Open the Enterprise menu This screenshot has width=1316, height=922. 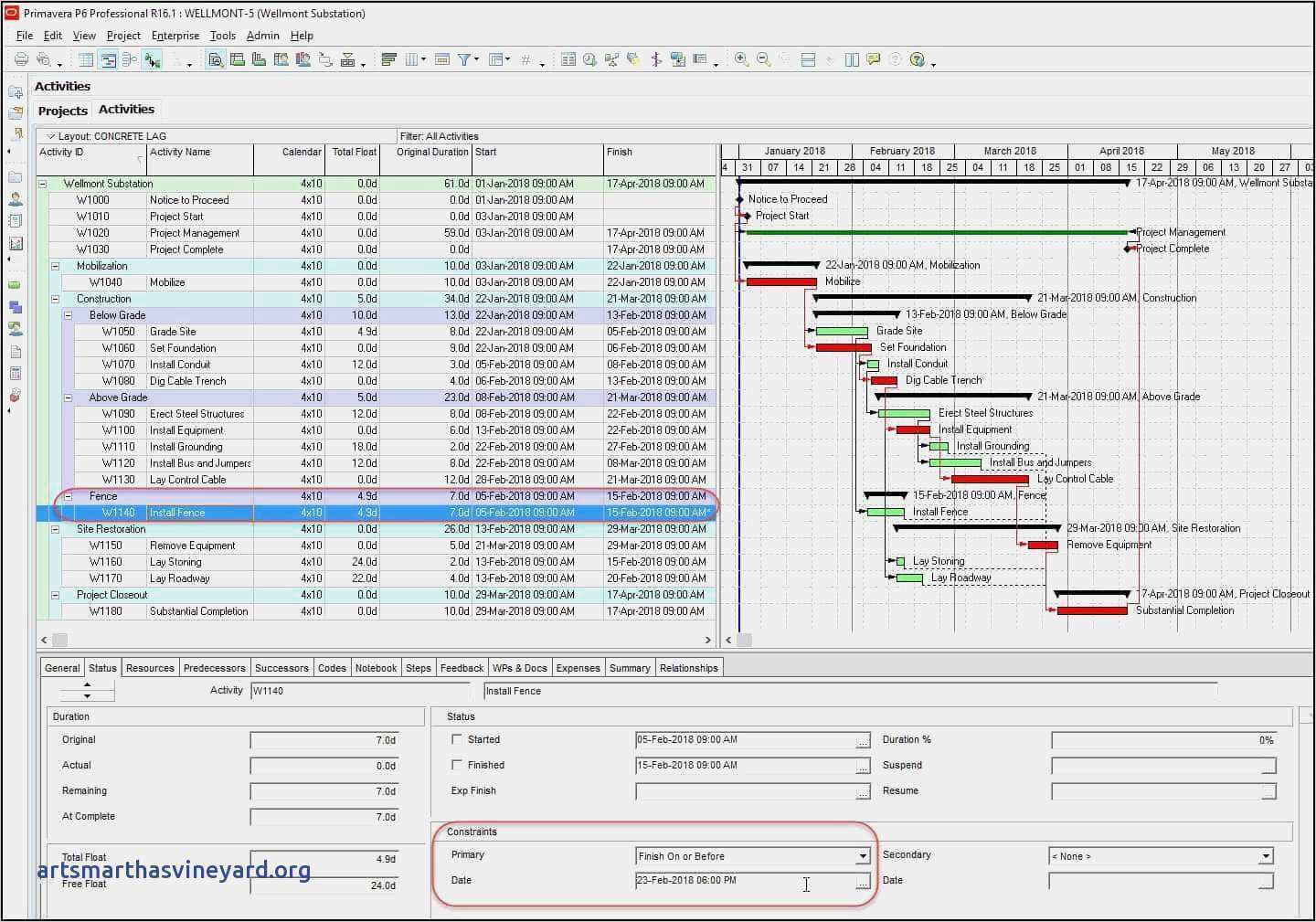[x=175, y=36]
